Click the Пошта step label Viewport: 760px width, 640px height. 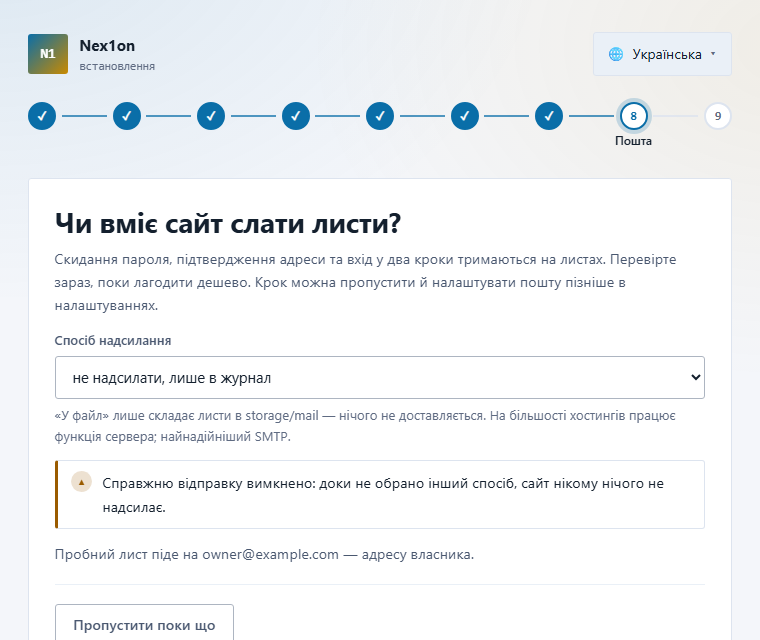(633, 141)
